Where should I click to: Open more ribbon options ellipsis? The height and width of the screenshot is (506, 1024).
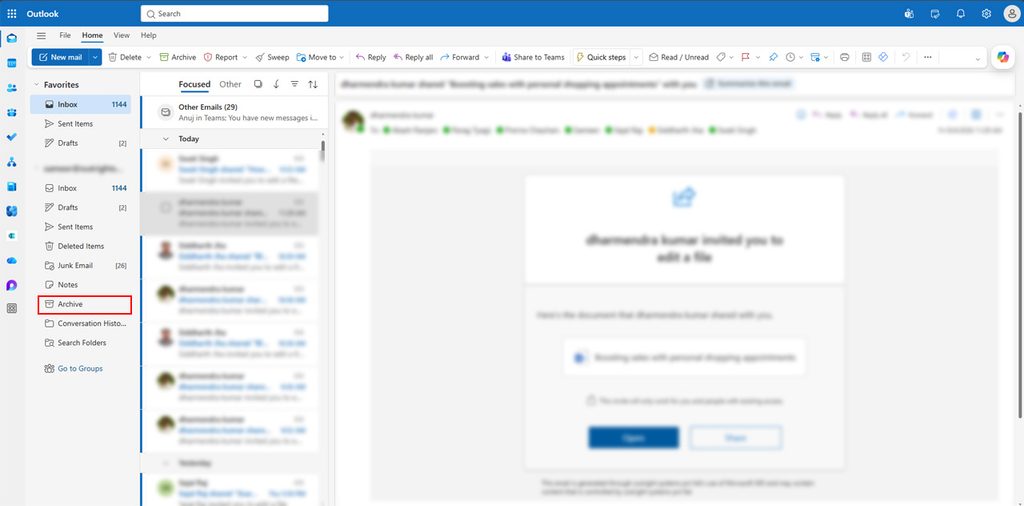pos(927,57)
